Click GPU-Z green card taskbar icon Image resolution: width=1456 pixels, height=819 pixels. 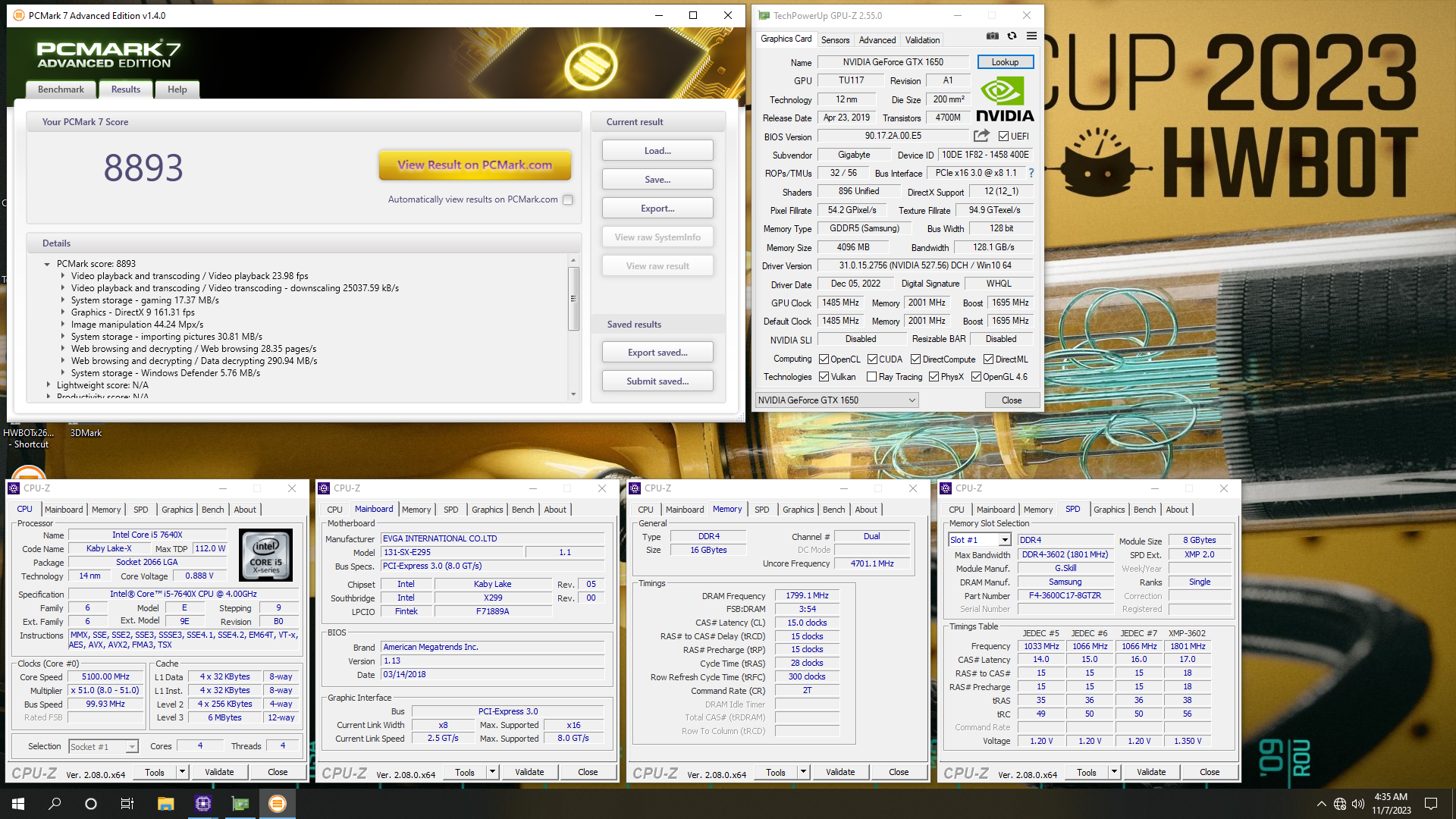pyautogui.click(x=240, y=804)
